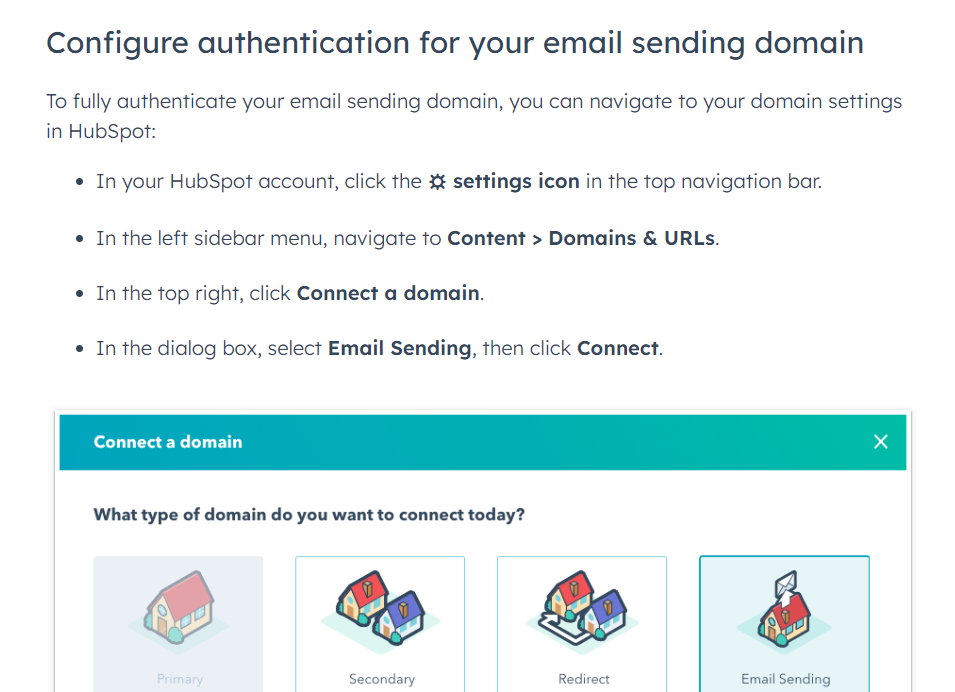Click the "Content > Domains & URLs" text
Viewport: 955px width, 692px height.
pyautogui.click(x=582, y=238)
